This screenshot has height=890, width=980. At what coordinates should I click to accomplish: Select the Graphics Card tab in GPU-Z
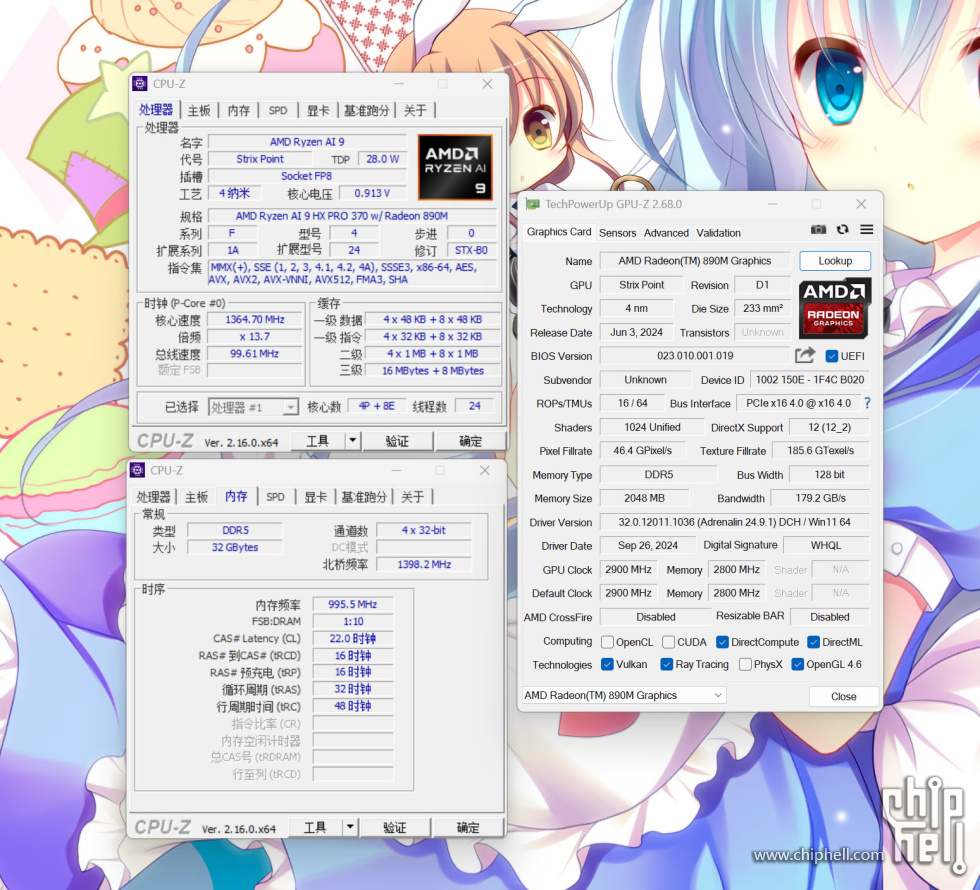(559, 231)
